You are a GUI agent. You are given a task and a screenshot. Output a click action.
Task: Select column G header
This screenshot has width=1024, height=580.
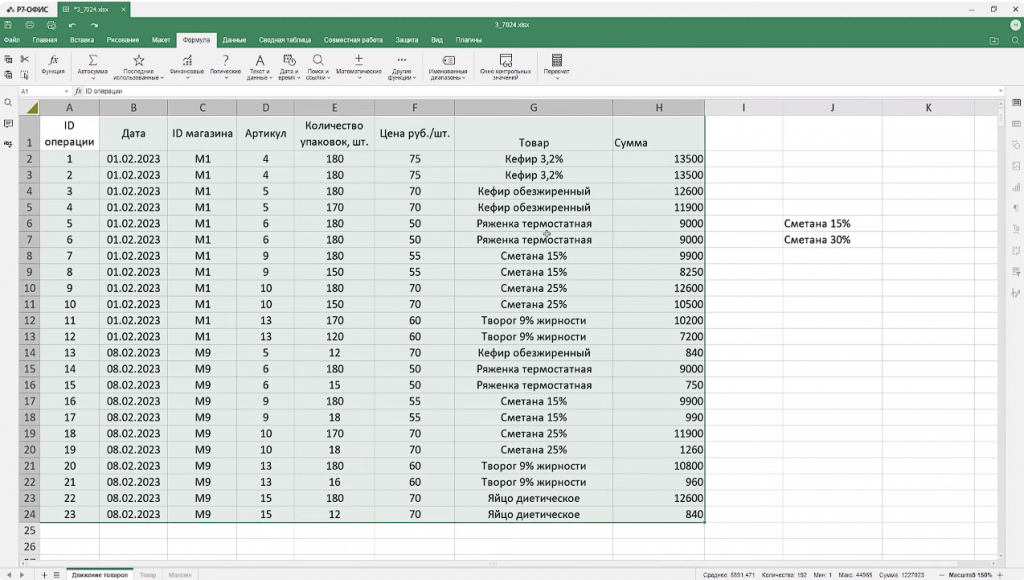point(534,108)
